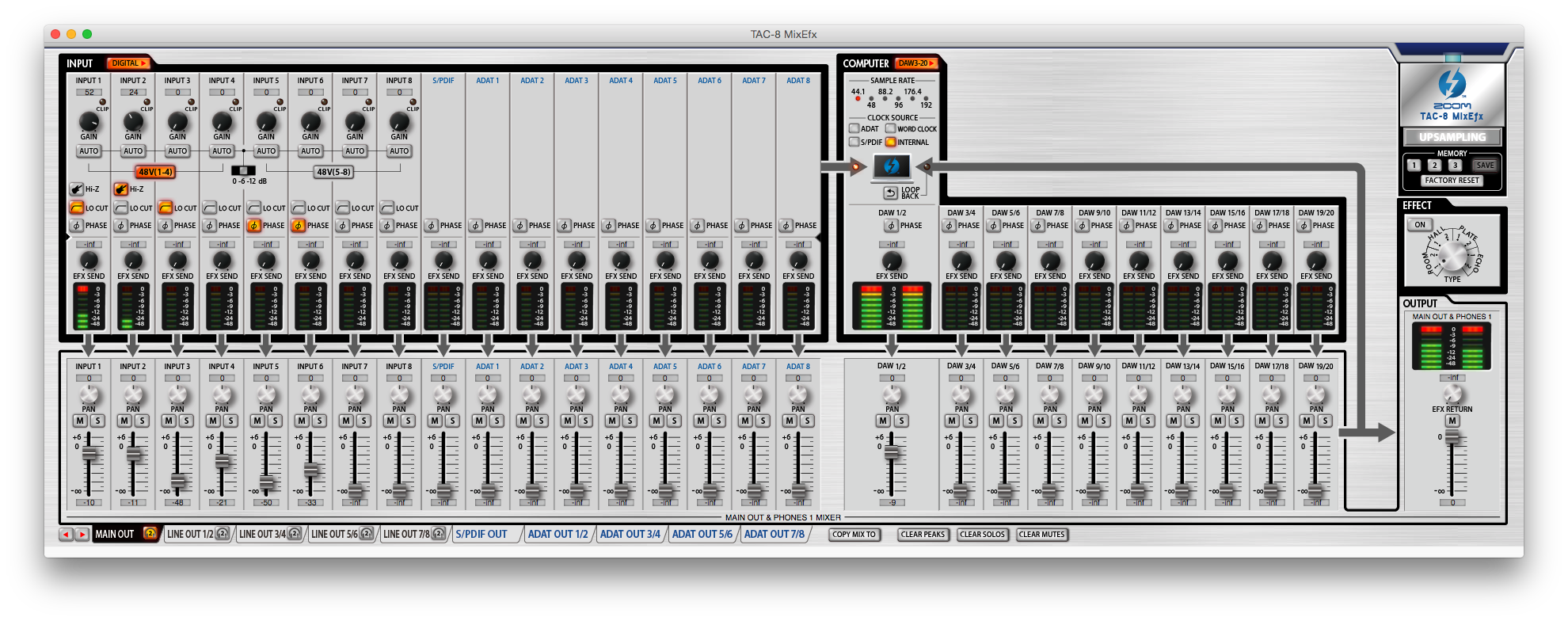Solo Input 2 in the mixer
1568x621 pixels.
tap(143, 421)
